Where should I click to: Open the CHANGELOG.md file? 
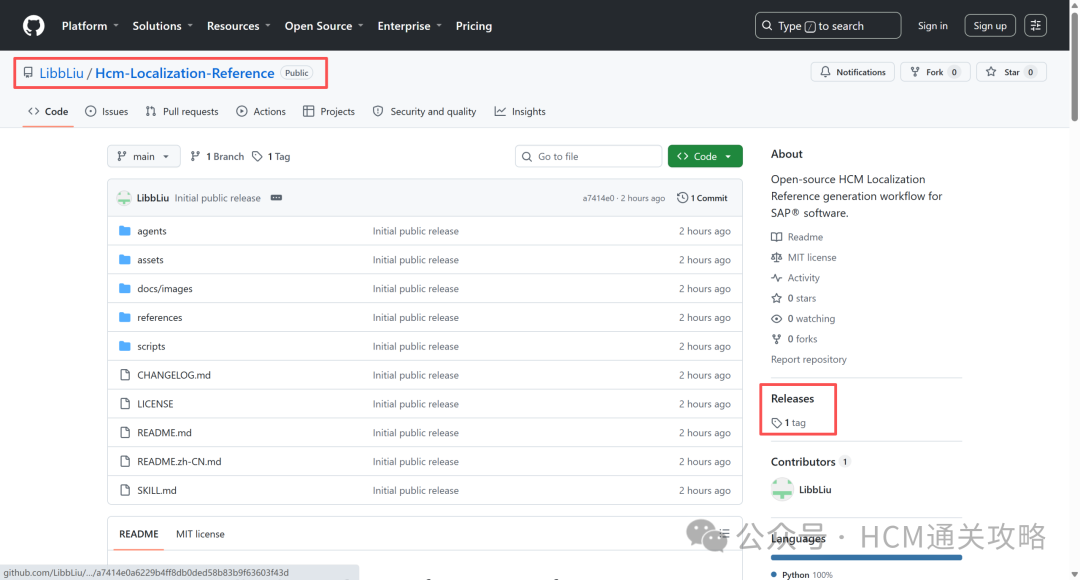(x=174, y=375)
